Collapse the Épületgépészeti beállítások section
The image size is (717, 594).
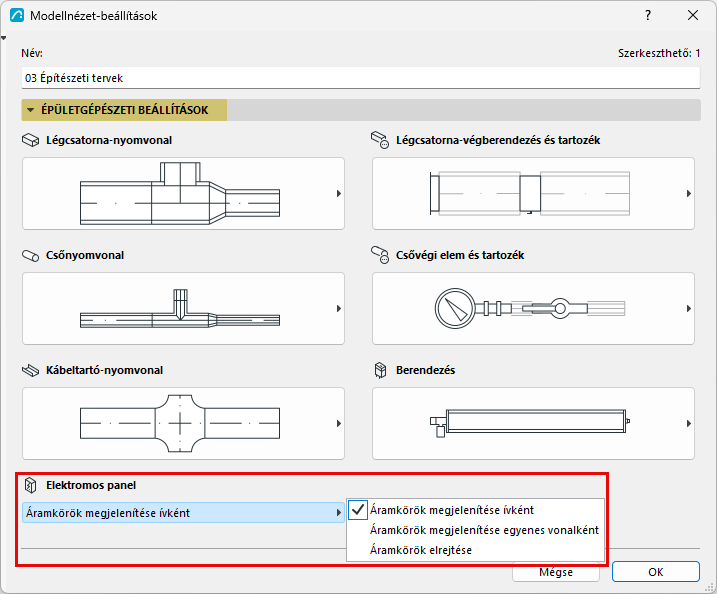point(31,110)
